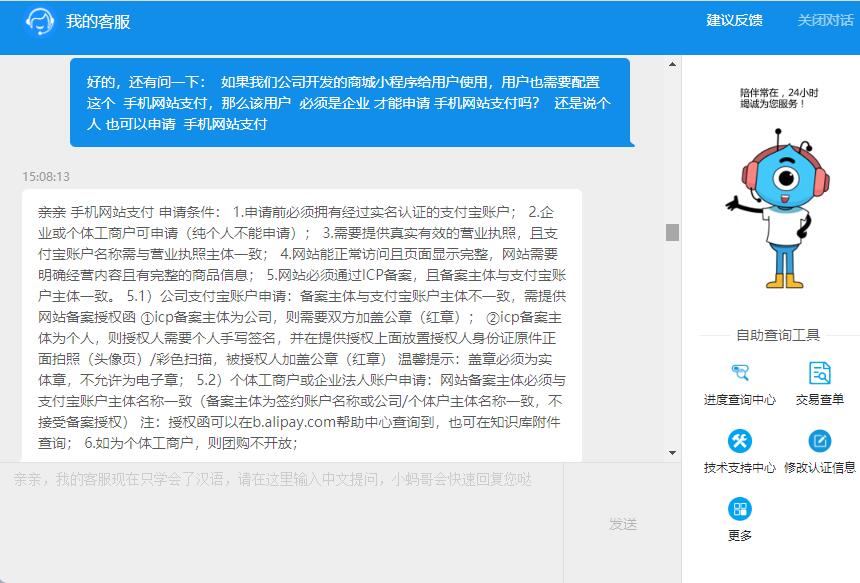Screen dimensions: 860x583
Task: Click the 发送 send button
Action: pos(623,524)
